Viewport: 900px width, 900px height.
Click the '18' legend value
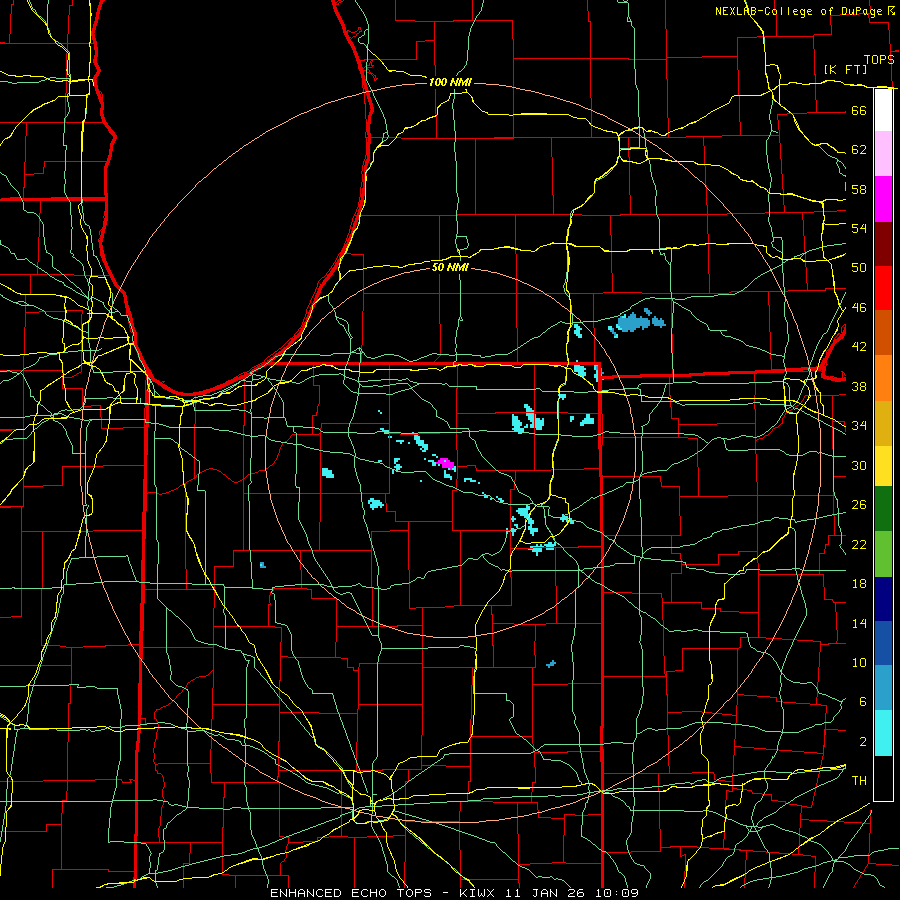pos(859,584)
